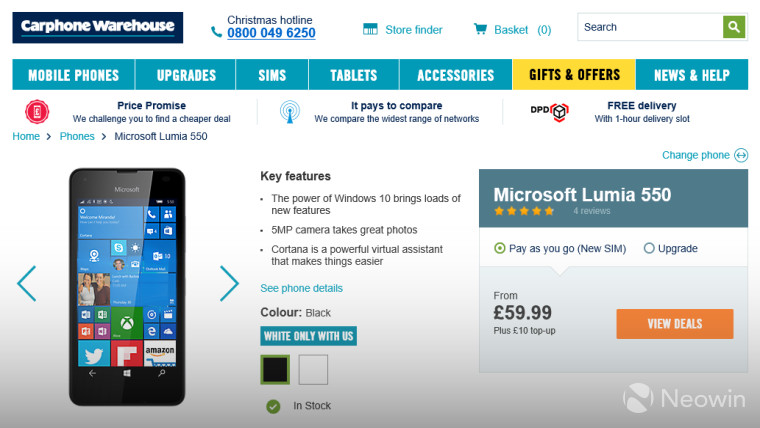Open the Mobile Phones menu

74,75
